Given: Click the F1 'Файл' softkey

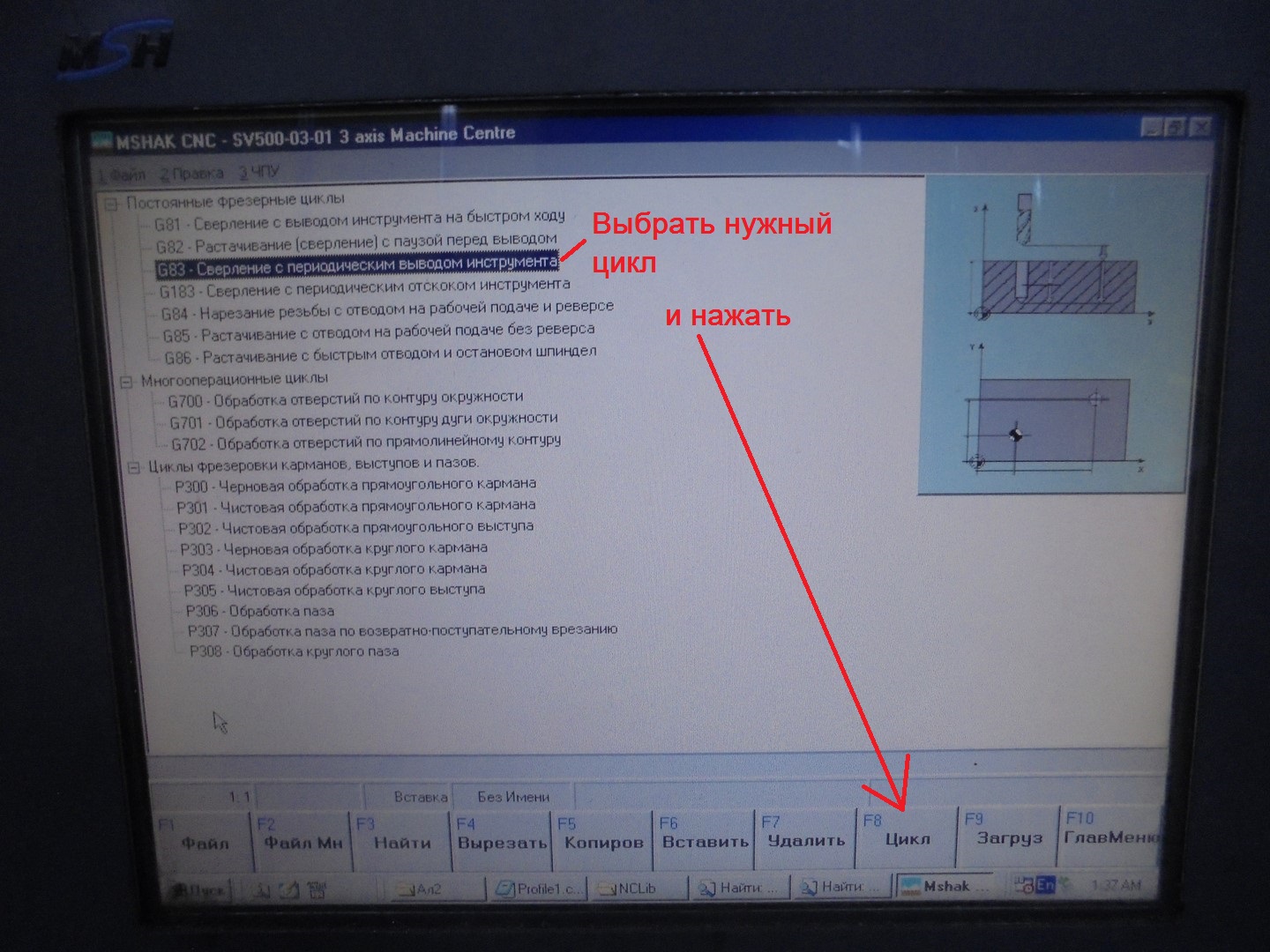Looking at the screenshot, I should (205, 840).
